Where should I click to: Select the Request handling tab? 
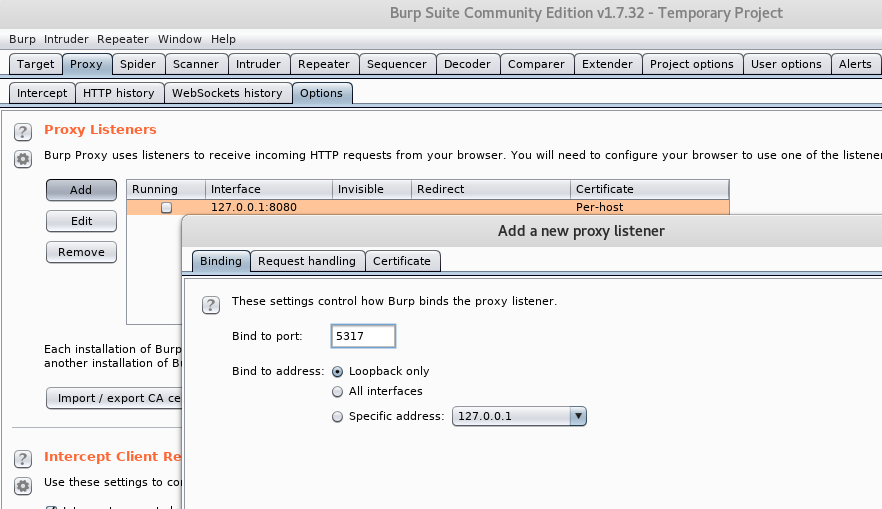click(x=307, y=262)
